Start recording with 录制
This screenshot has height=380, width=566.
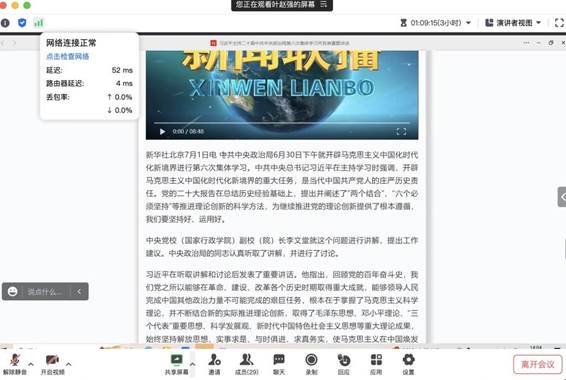[x=311, y=364]
